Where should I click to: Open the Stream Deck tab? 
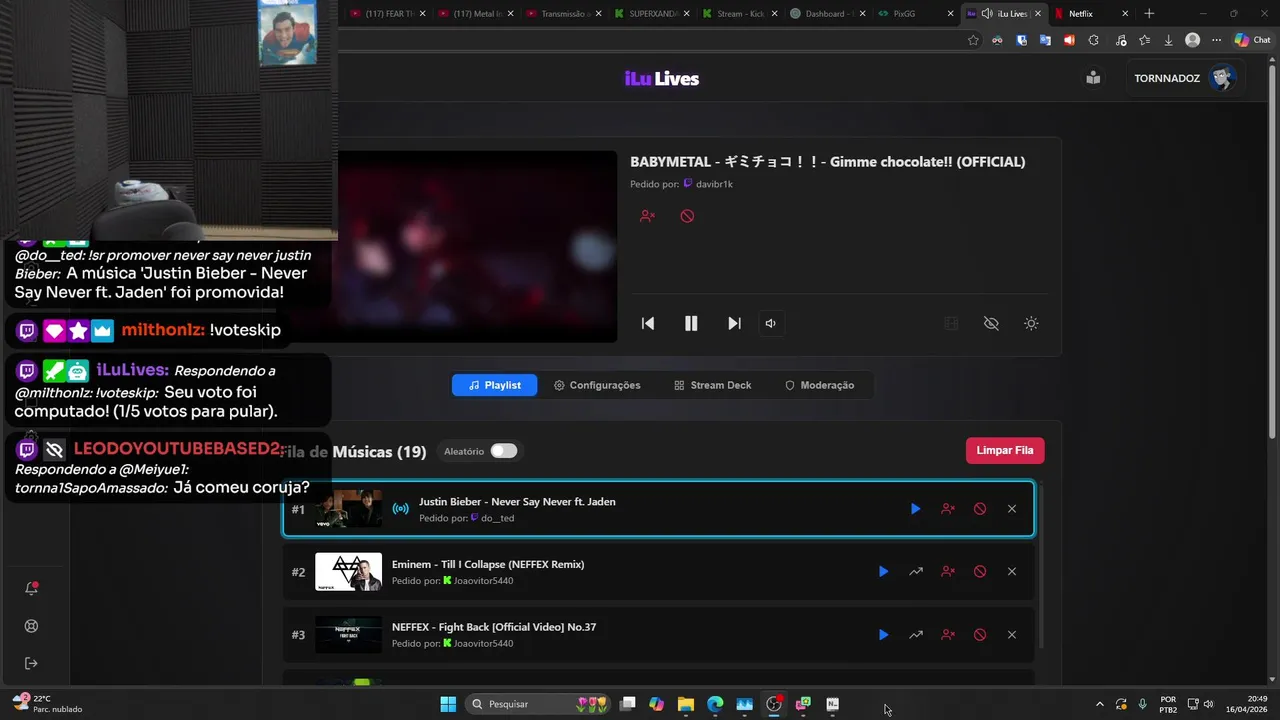click(x=712, y=385)
